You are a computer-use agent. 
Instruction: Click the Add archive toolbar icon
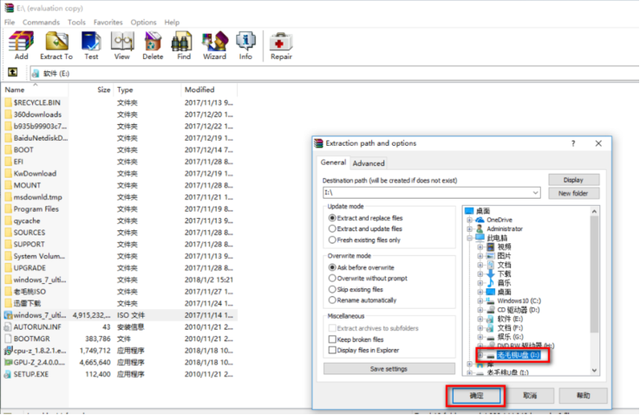21,41
